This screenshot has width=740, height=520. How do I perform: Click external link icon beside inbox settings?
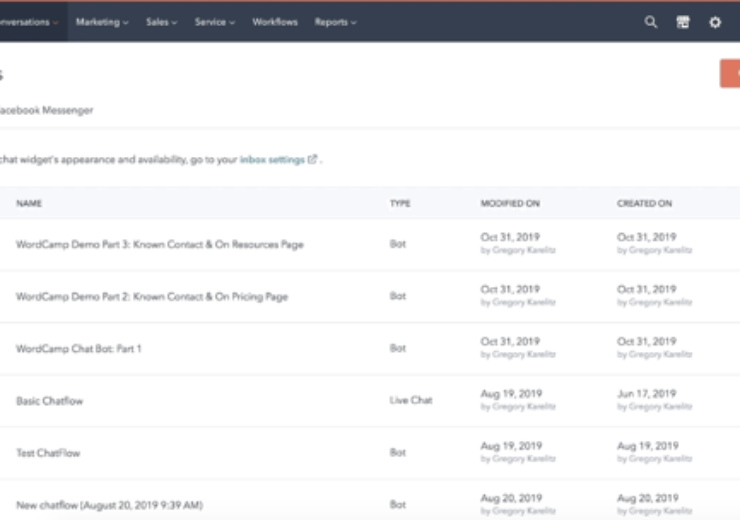312,159
